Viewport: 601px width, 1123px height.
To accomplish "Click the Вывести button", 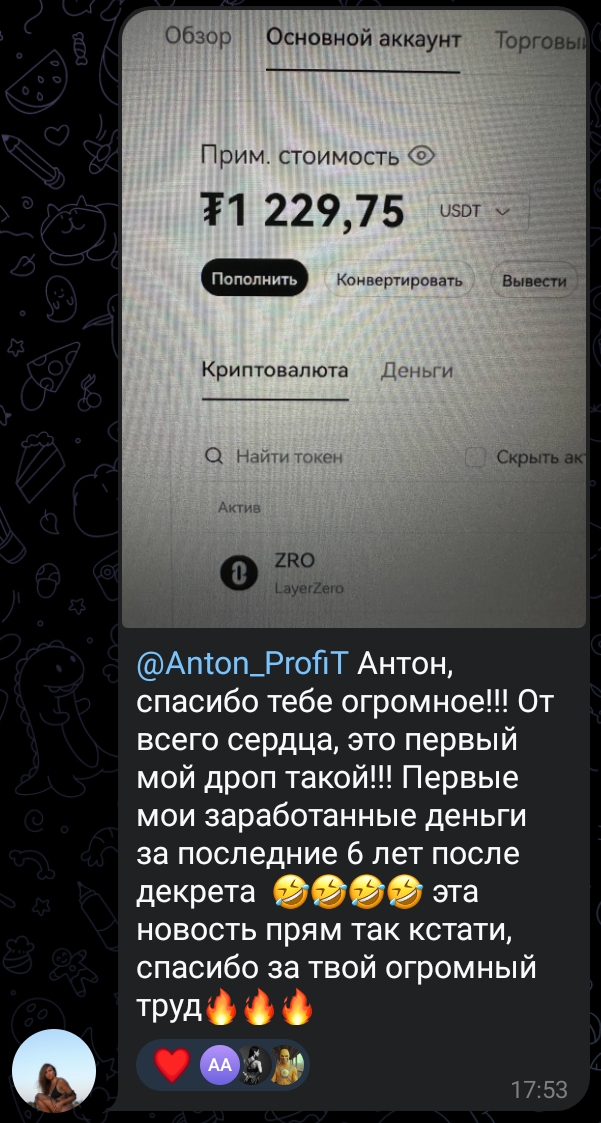I will click(534, 281).
